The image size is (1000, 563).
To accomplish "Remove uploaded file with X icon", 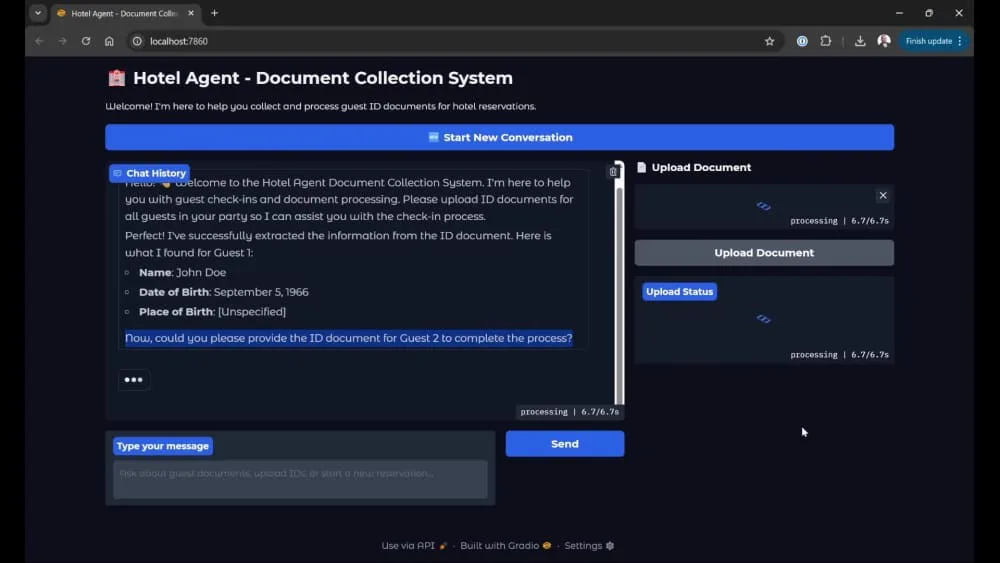I will [x=883, y=195].
